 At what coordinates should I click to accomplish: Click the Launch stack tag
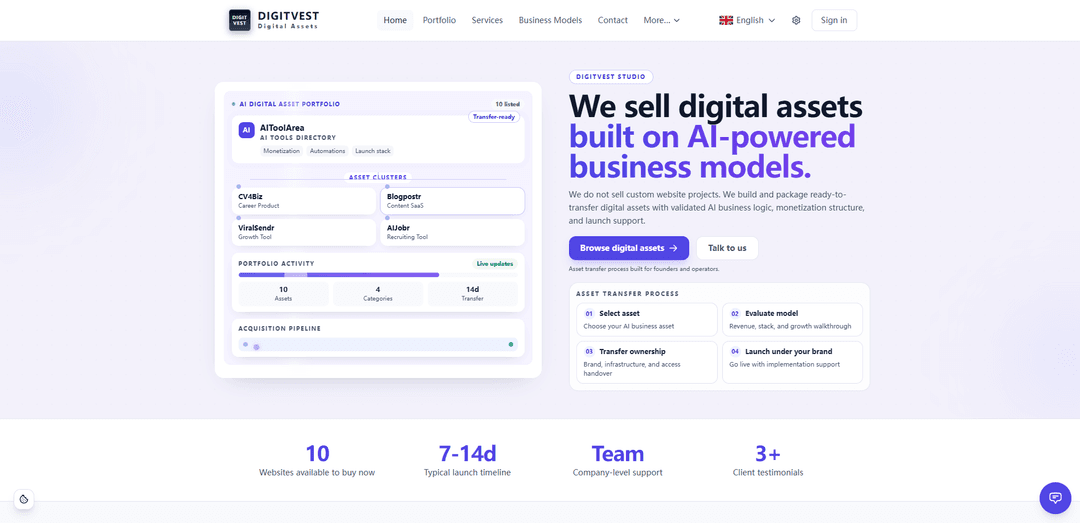coord(373,151)
